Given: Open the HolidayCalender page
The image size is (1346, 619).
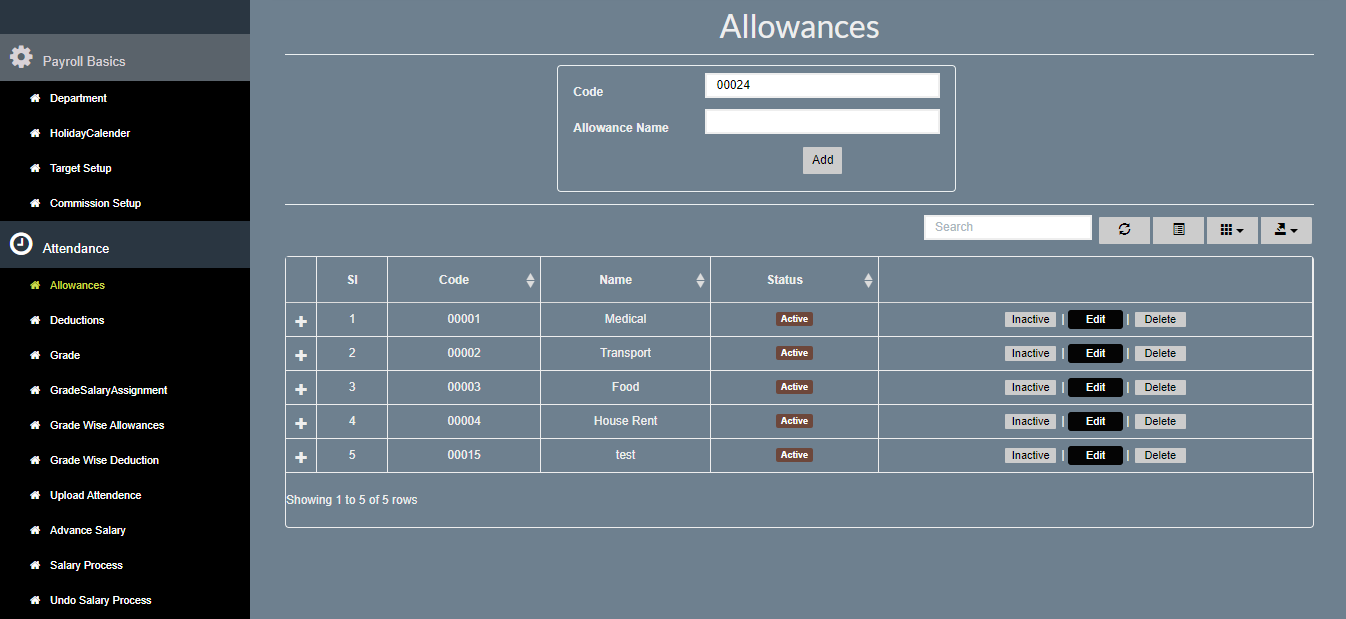Looking at the screenshot, I should coord(90,133).
